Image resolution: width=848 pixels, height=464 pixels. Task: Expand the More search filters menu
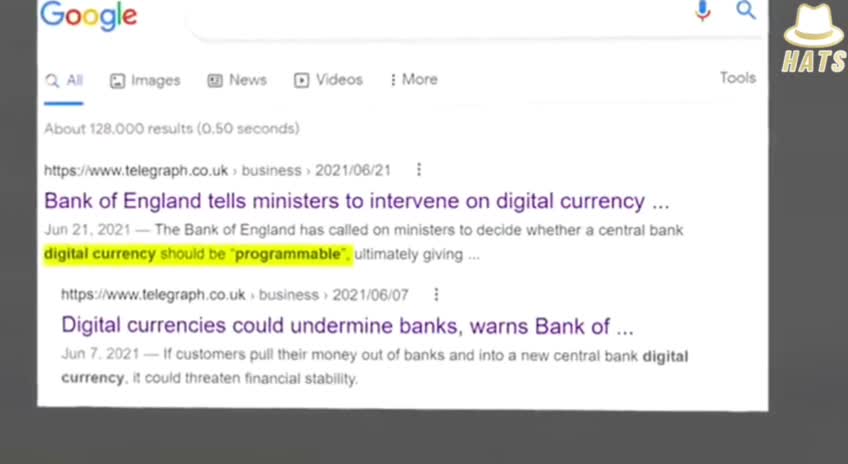(414, 79)
